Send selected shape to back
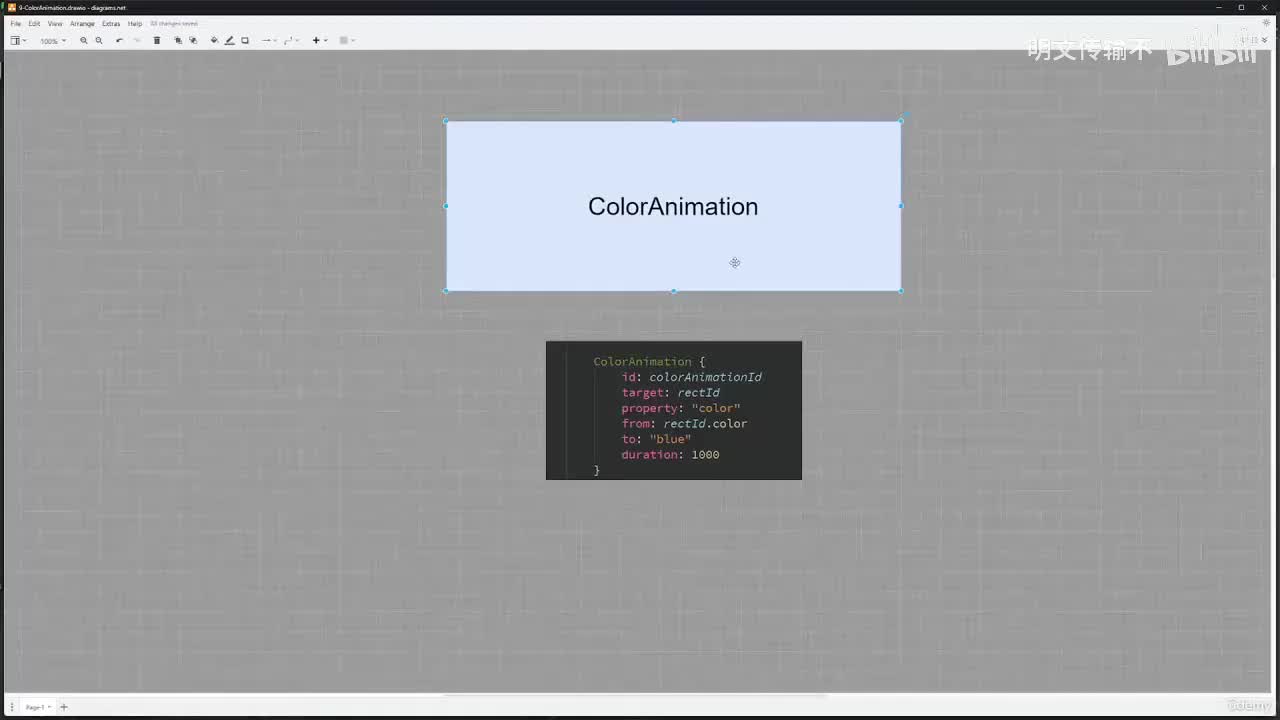This screenshot has width=1280, height=720. (x=193, y=41)
